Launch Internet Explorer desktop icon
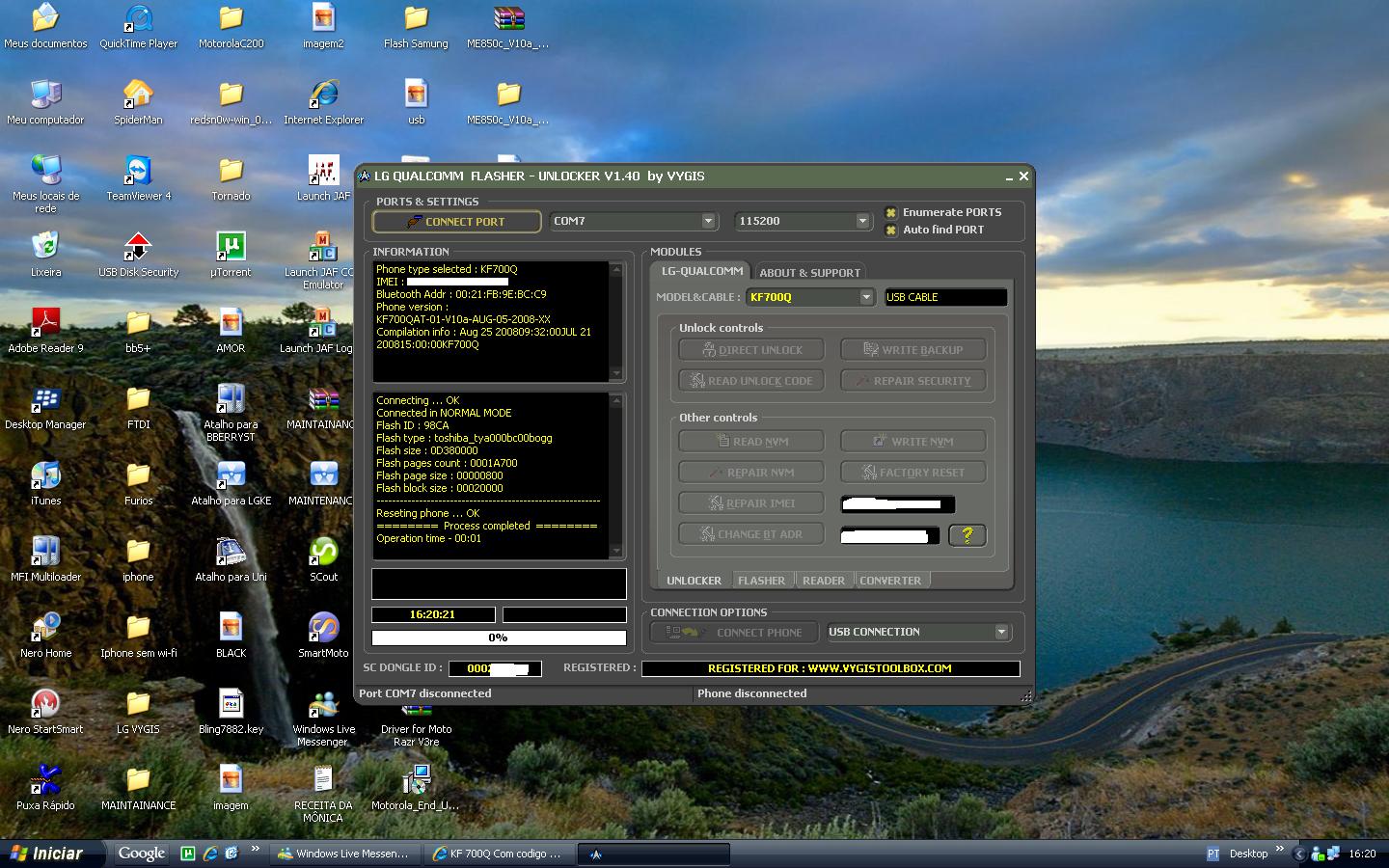 coord(323,102)
